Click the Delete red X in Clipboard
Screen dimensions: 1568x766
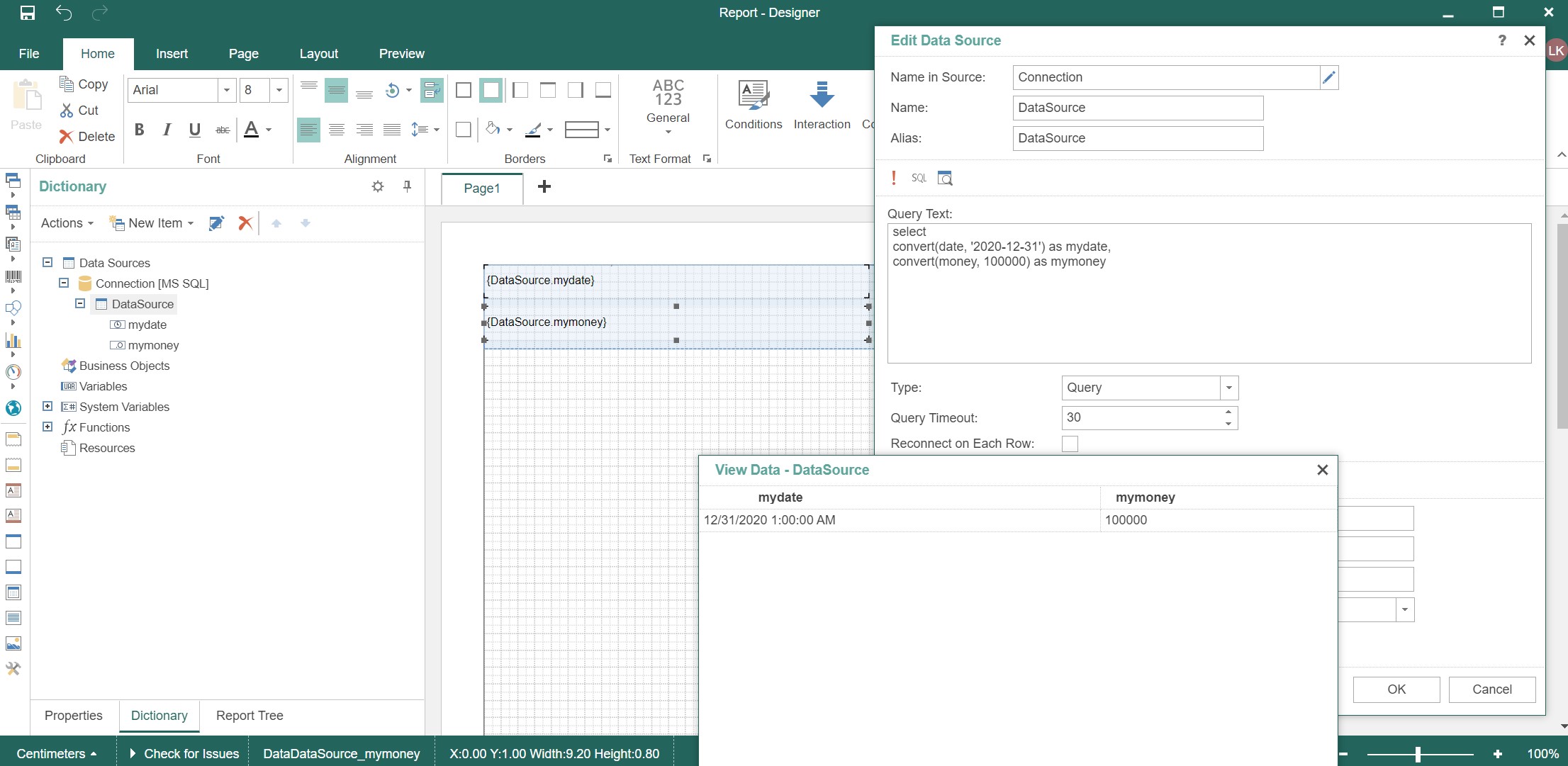click(67, 136)
